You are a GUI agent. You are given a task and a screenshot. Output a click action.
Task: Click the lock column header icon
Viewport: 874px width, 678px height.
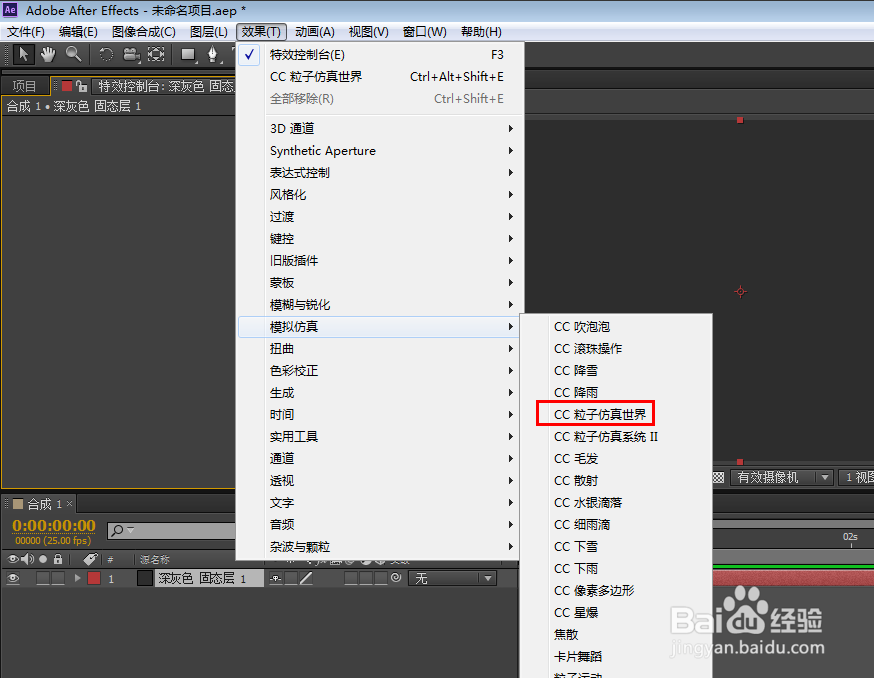pos(58,559)
